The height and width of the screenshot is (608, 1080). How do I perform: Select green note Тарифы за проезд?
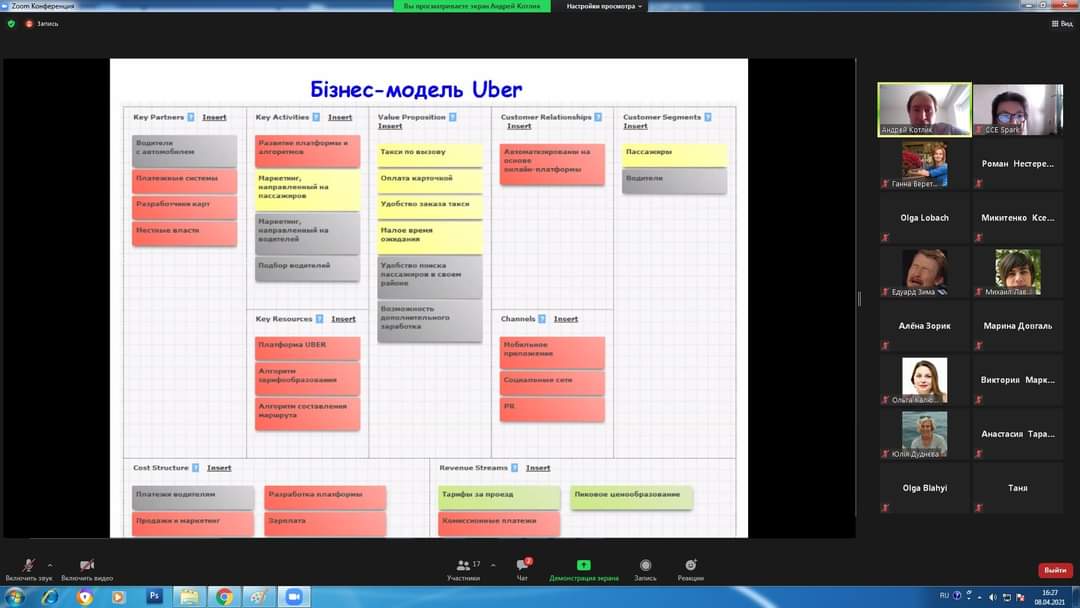click(x=499, y=497)
